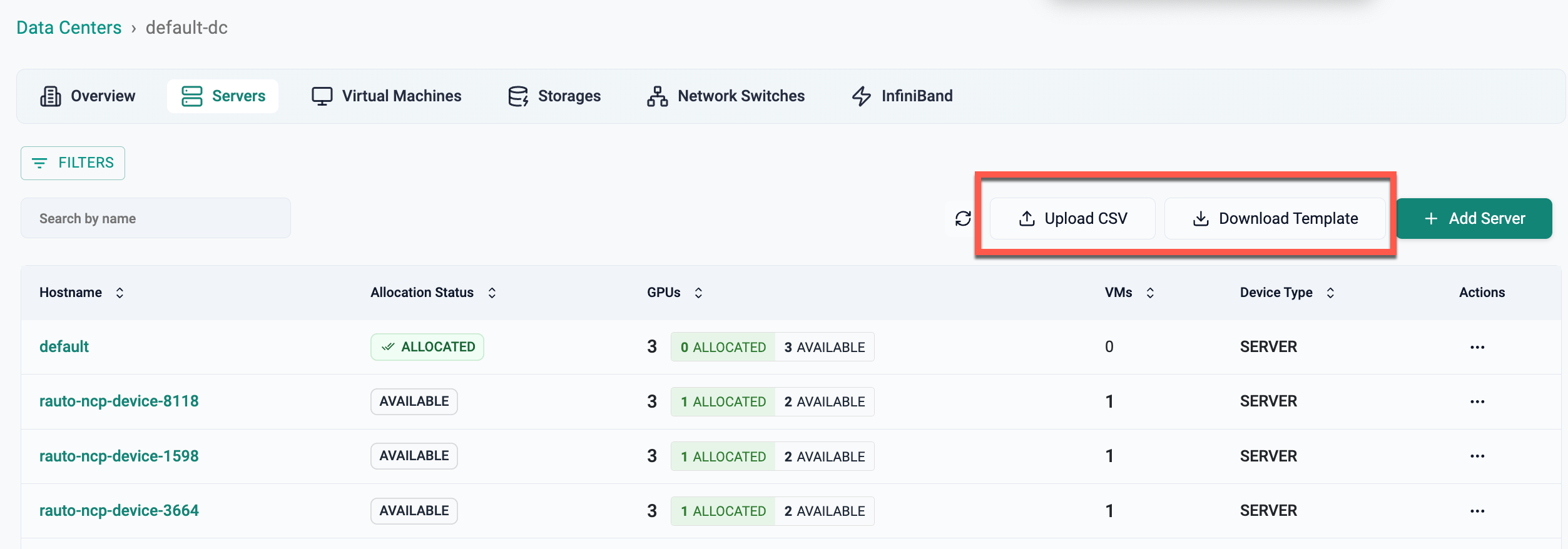Screen dimensions: 1568x549
Task: Open the FILTERS panel
Action: 73,163
